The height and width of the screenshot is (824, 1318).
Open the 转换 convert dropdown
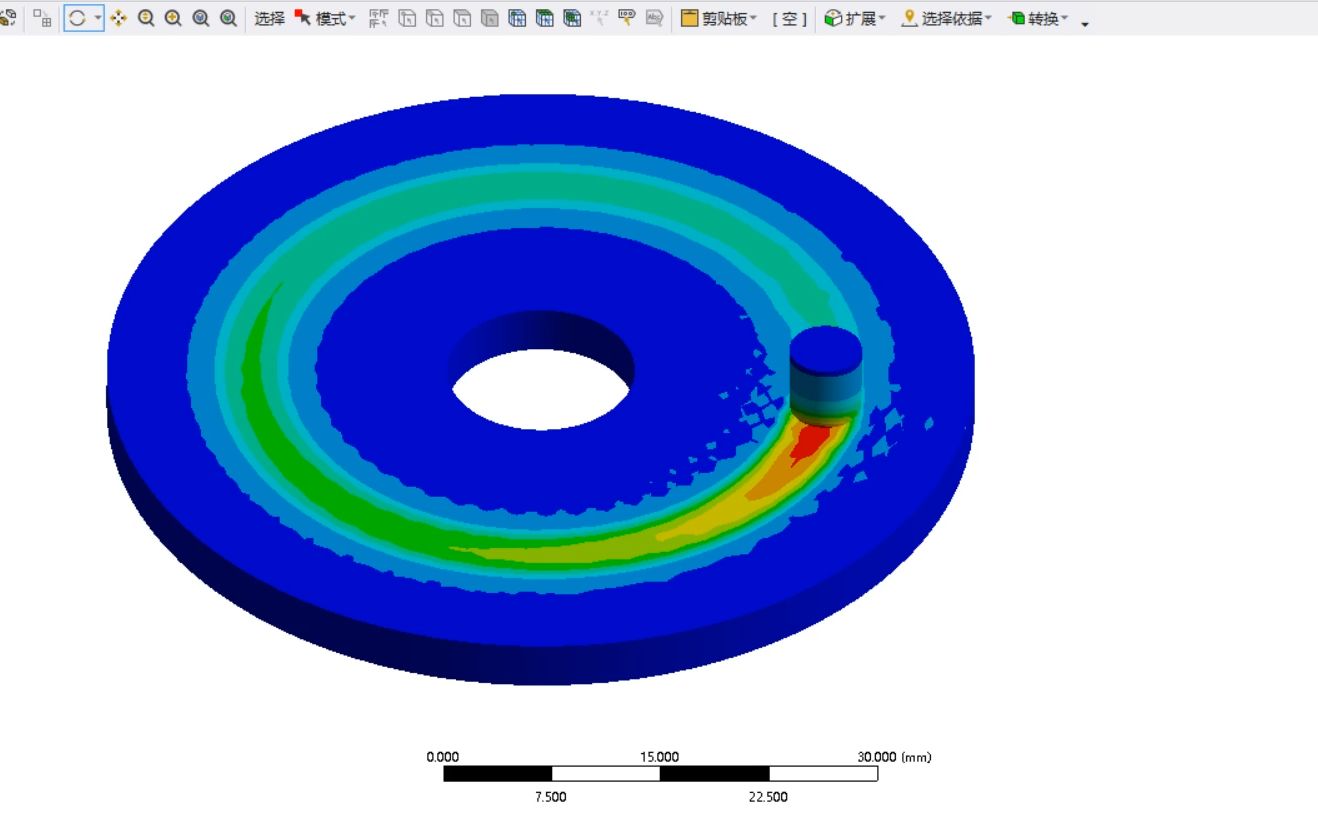coord(1039,18)
